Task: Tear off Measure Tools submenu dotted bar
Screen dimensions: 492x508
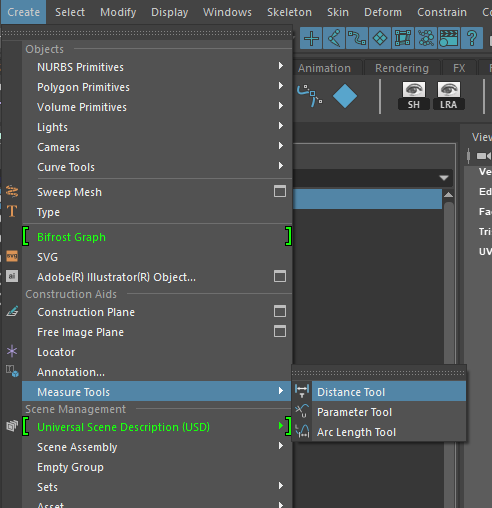Action: point(379,373)
